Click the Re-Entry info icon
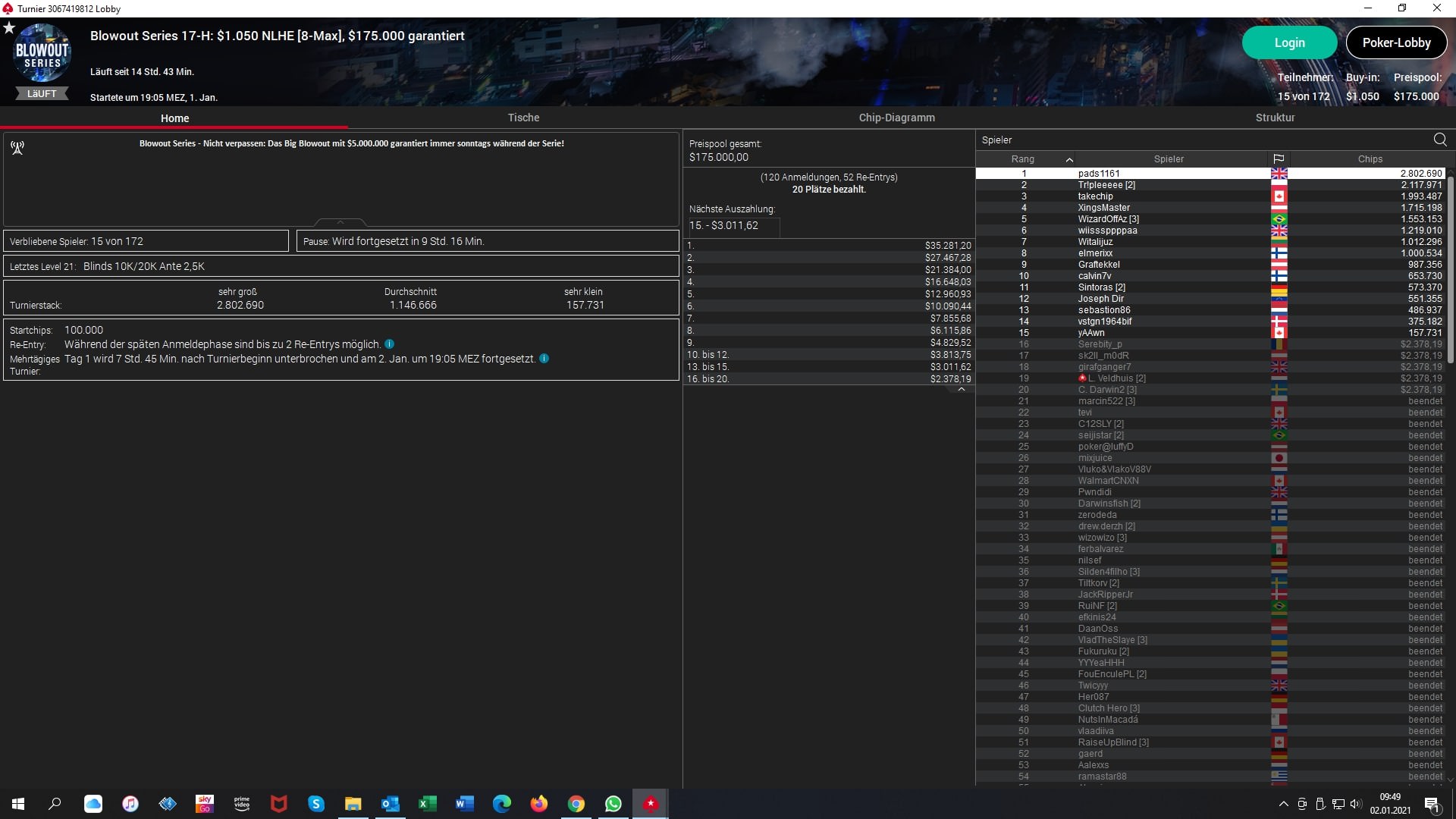 click(389, 344)
